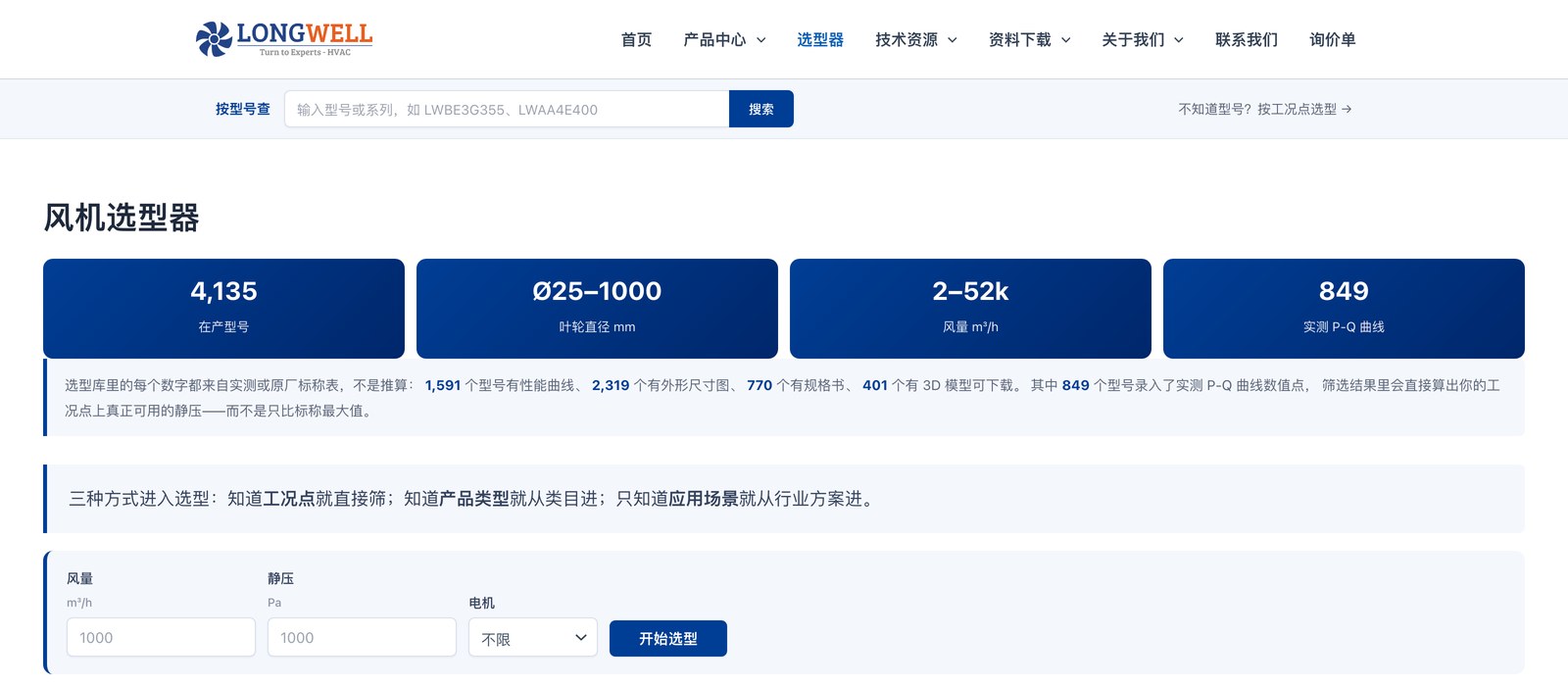This screenshot has height=686, width=1568.
Task: Expand the 技术资源 dropdown menu
Action: [916, 39]
